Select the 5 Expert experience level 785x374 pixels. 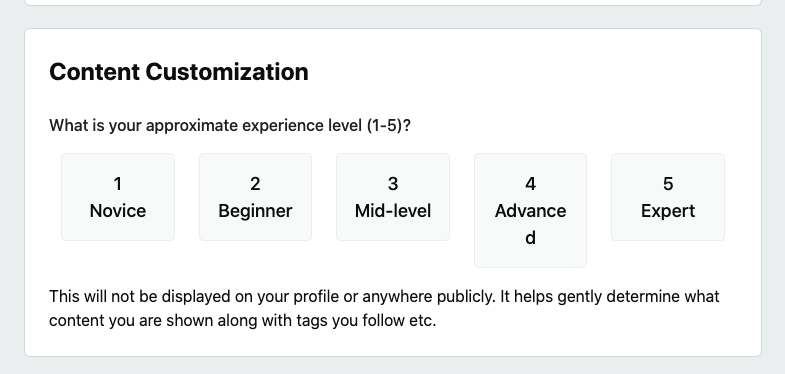pyautogui.click(x=668, y=197)
